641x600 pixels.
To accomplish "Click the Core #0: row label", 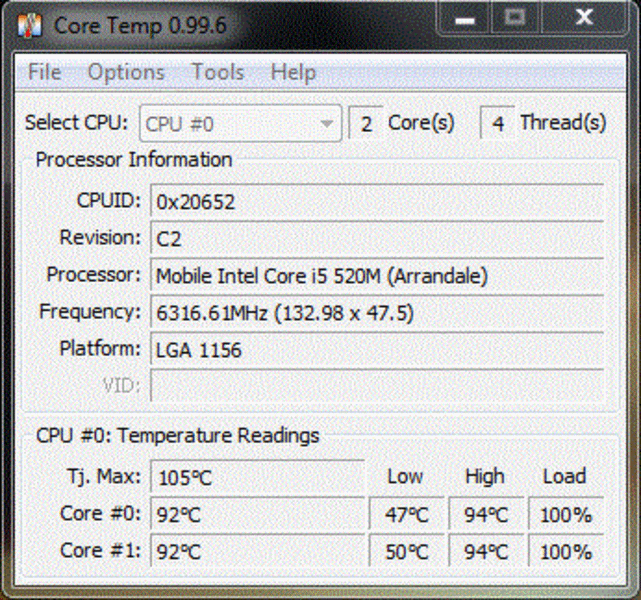I will coord(101,514).
